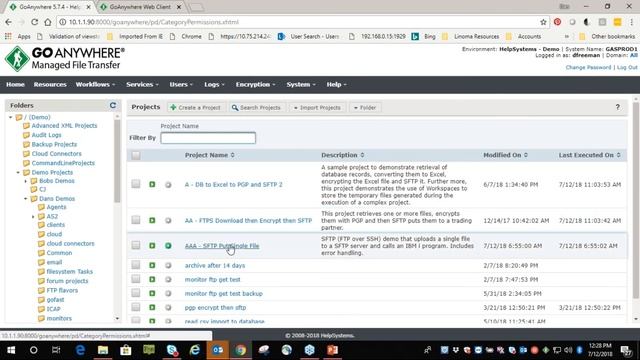Open Windows Start menu
Viewport: 640px width, 360px height.
11,350
